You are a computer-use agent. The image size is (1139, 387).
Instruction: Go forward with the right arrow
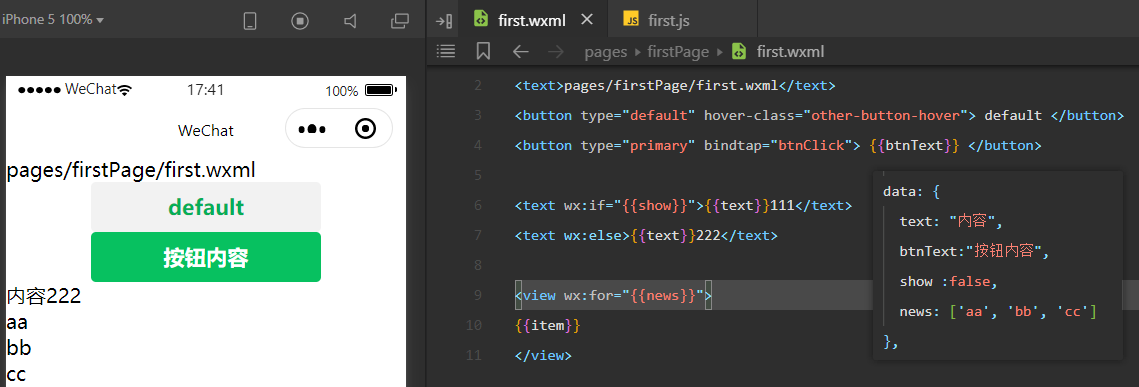(x=556, y=52)
